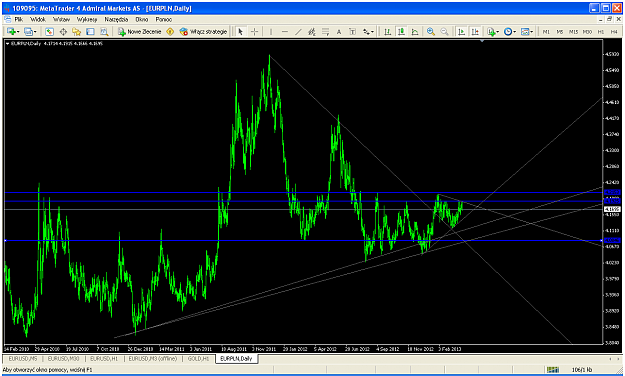Open the New Chart toolbar icon
625x376 pixels.
tap(11, 31)
